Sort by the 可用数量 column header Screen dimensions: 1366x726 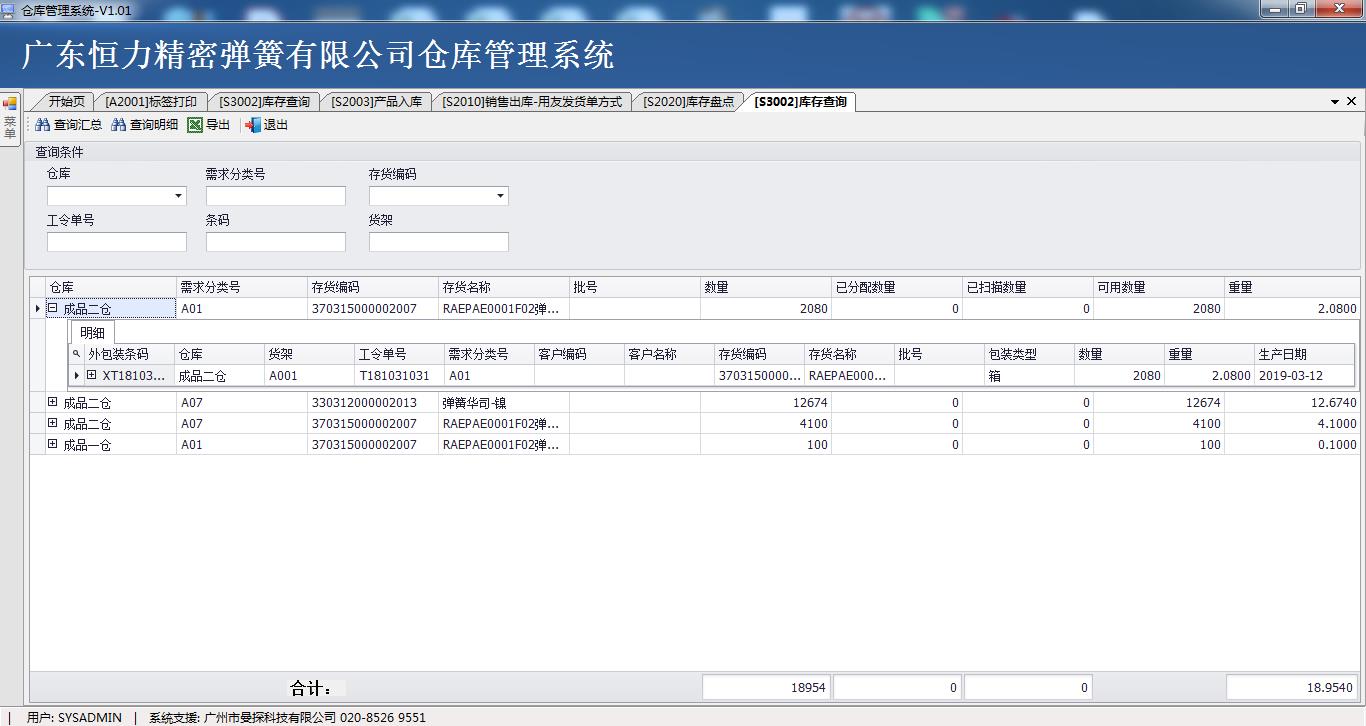[x=1159, y=287]
